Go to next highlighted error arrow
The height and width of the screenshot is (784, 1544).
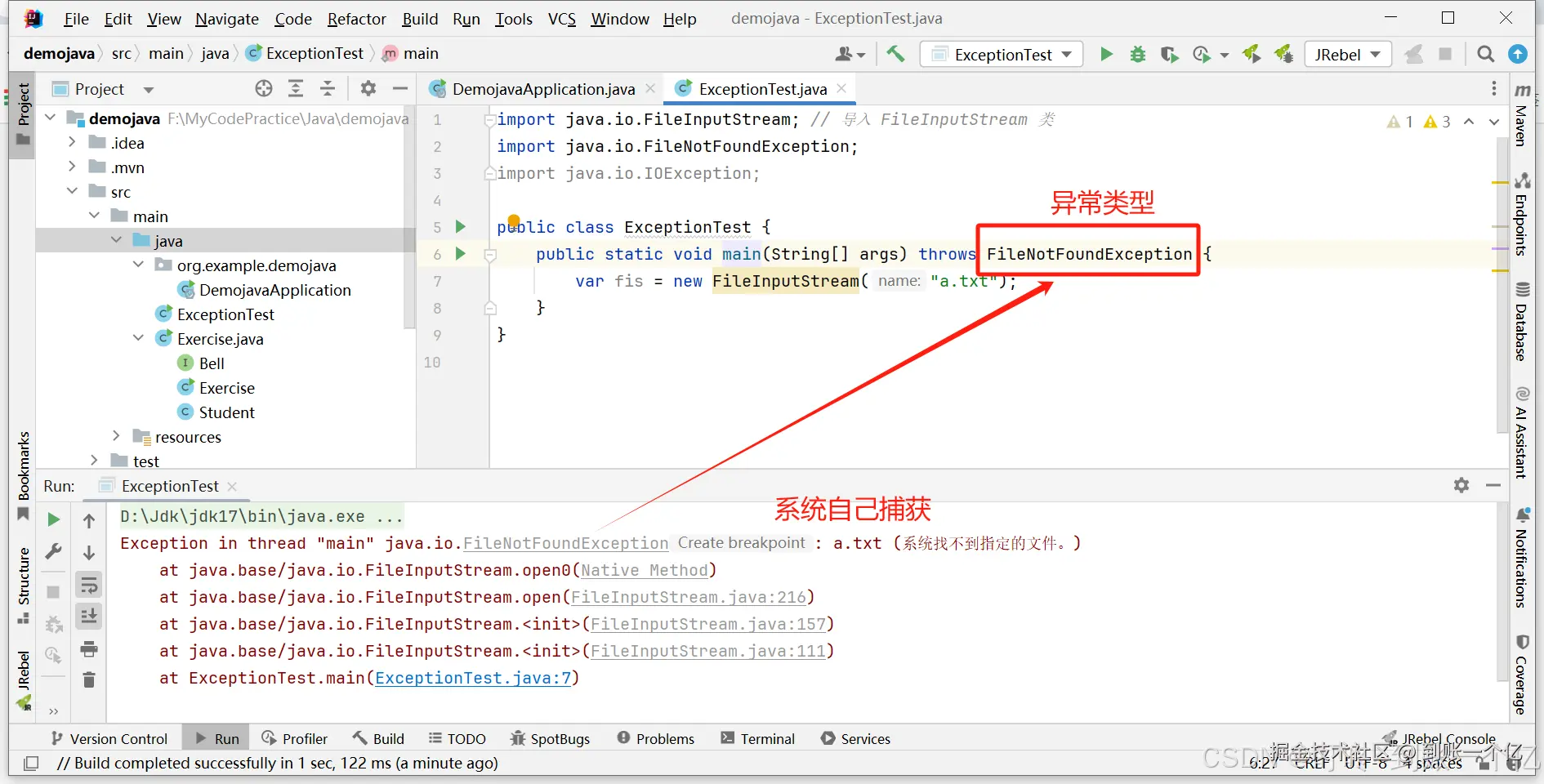pos(1494,122)
